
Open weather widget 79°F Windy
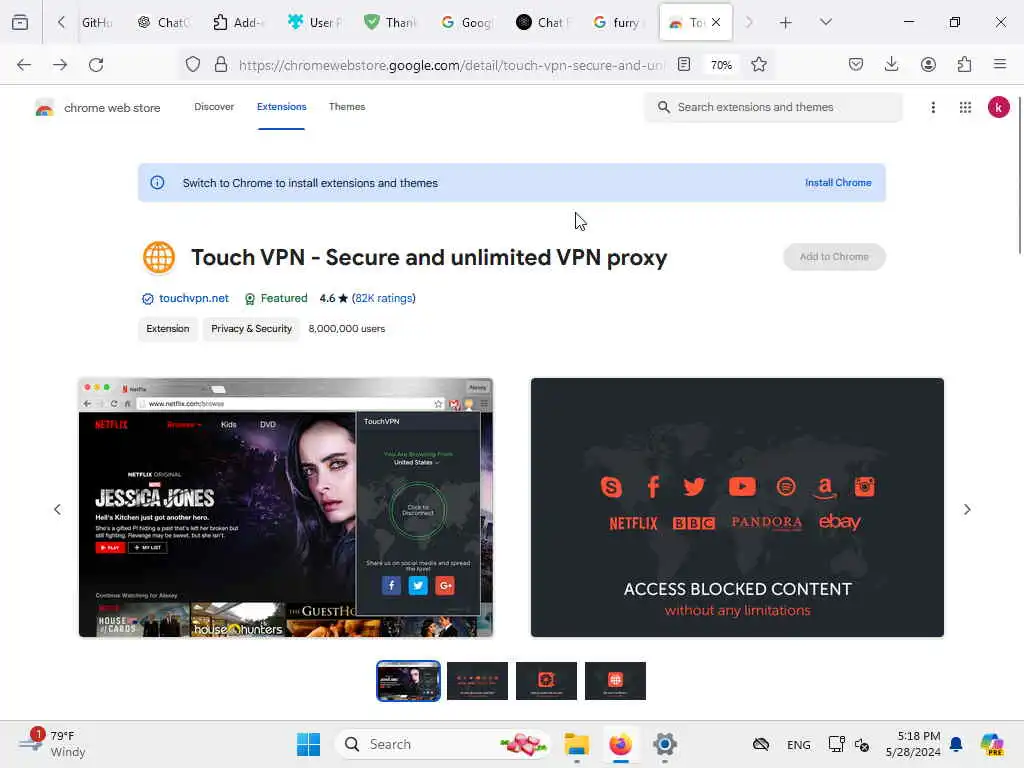52,744
